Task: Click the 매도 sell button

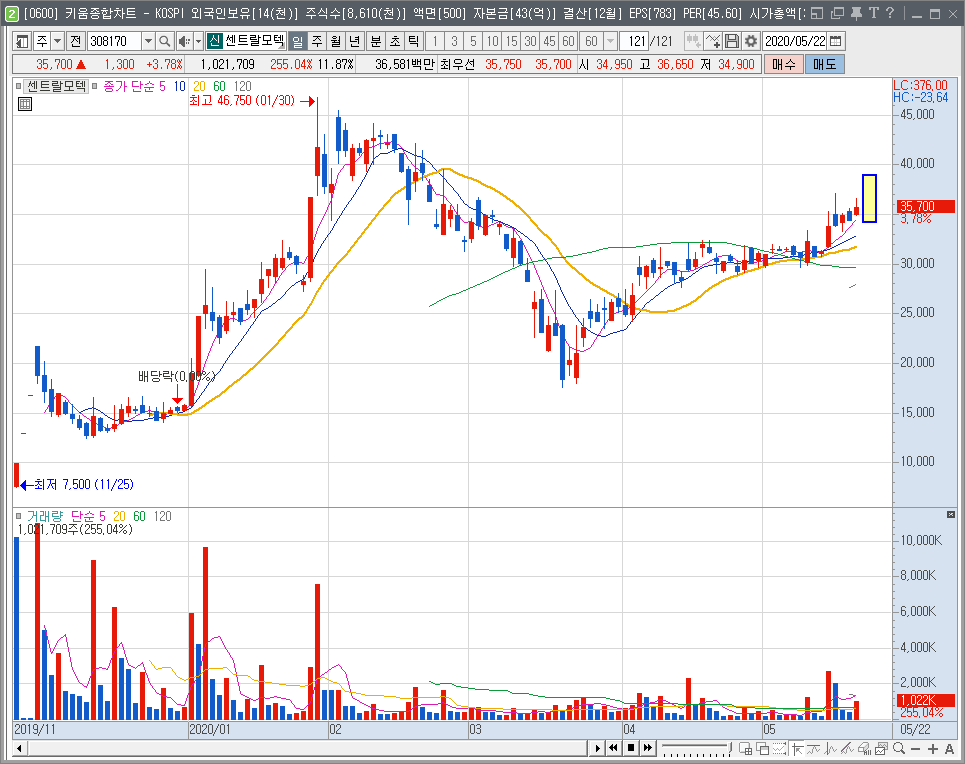Action: coord(825,64)
